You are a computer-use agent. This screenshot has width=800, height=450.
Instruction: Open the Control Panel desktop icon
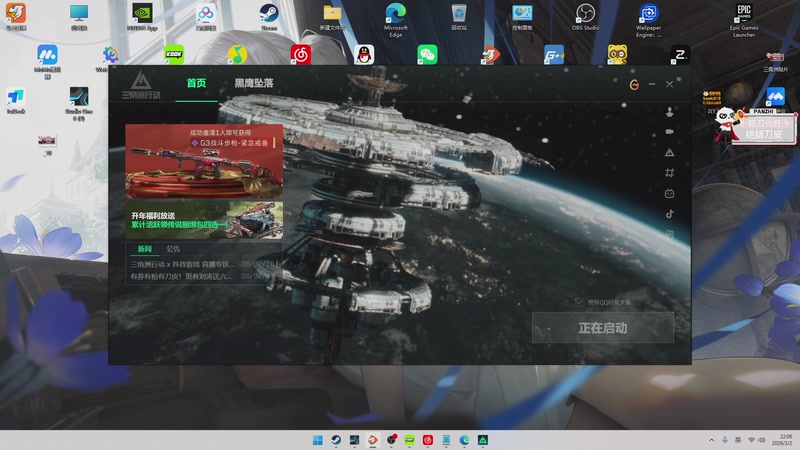[522, 17]
